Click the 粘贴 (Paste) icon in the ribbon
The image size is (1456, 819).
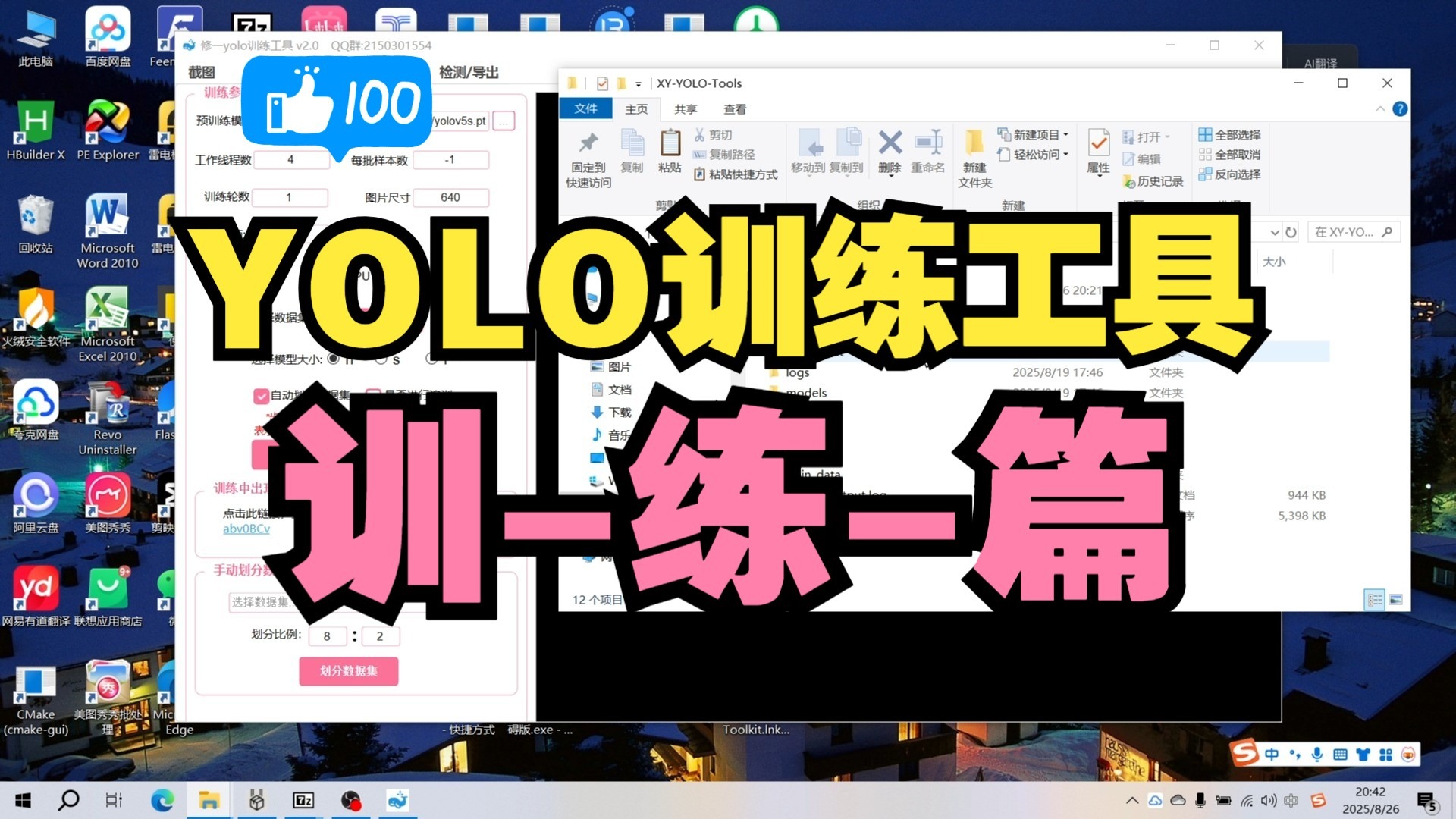[x=670, y=143]
